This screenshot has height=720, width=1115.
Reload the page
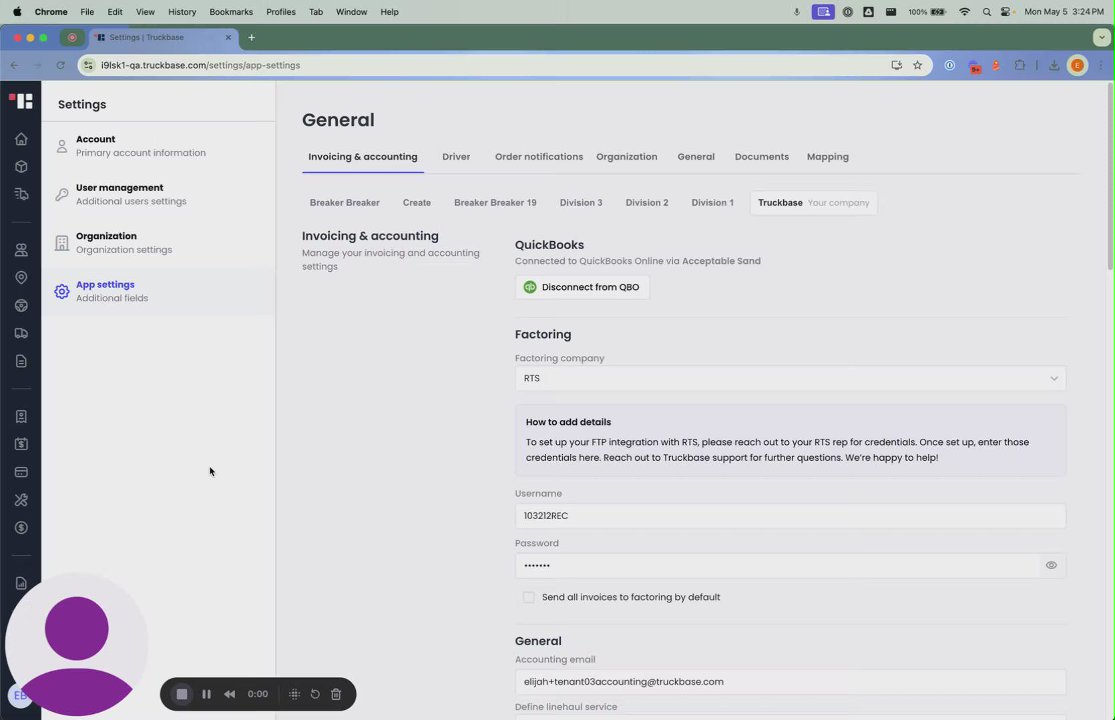click(60, 65)
